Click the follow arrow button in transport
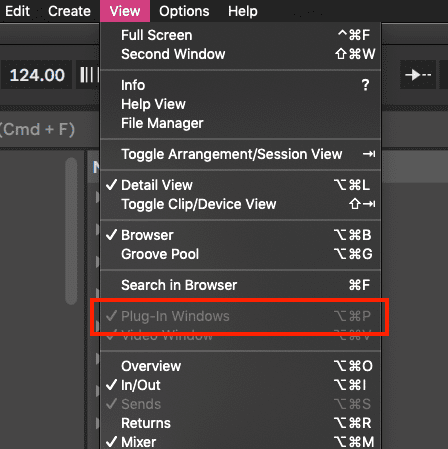This screenshot has width=448, height=449. tap(418, 75)
